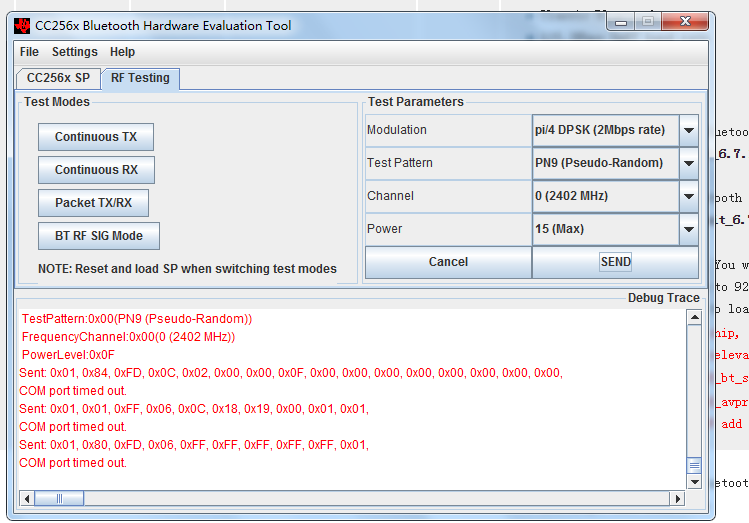Click the Modulation parameter label
The image size is (749, 523).
pyautogui.click(x=396, y=130)
